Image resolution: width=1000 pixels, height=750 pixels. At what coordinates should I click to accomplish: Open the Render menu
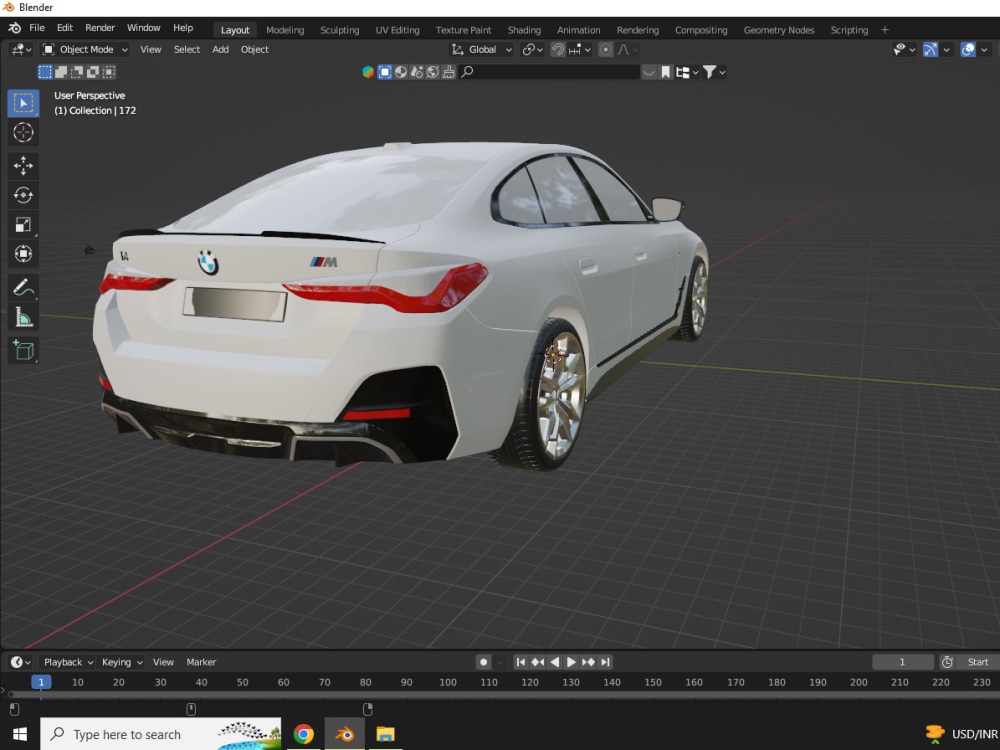click(x=100, y=28)
